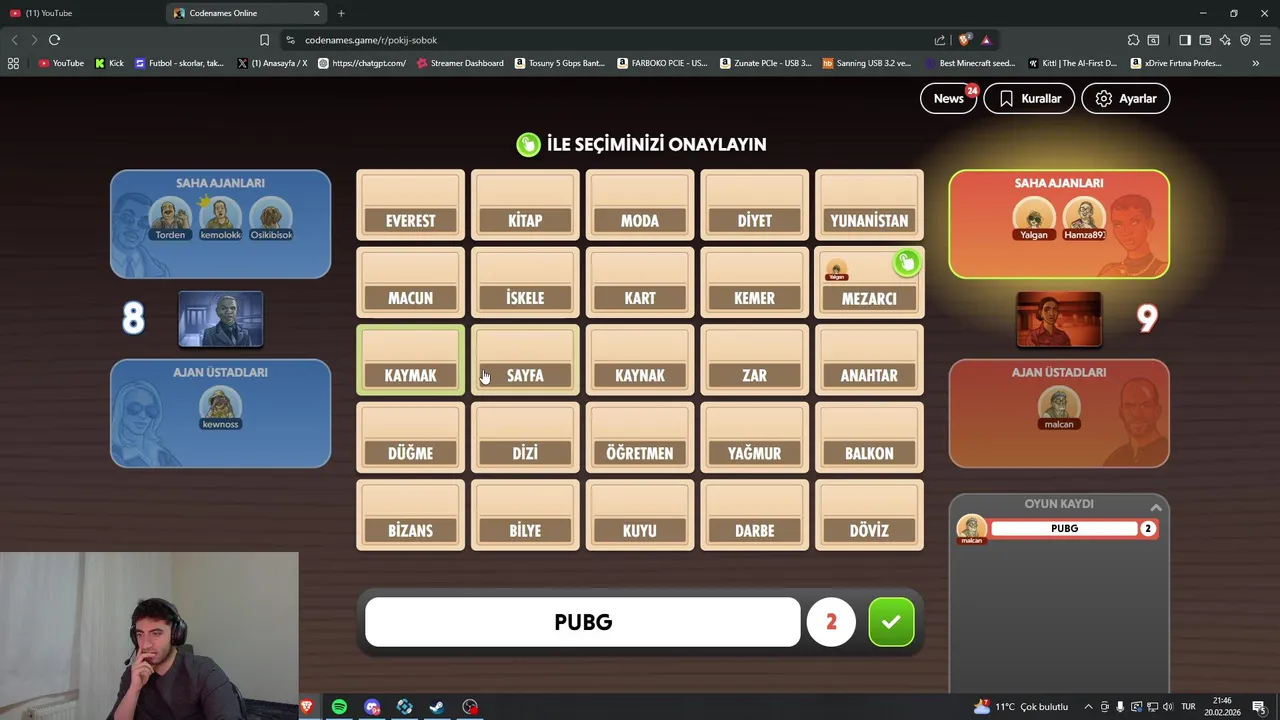
Task: Choose the ZAR word card
Action: (x=755, y=360)
